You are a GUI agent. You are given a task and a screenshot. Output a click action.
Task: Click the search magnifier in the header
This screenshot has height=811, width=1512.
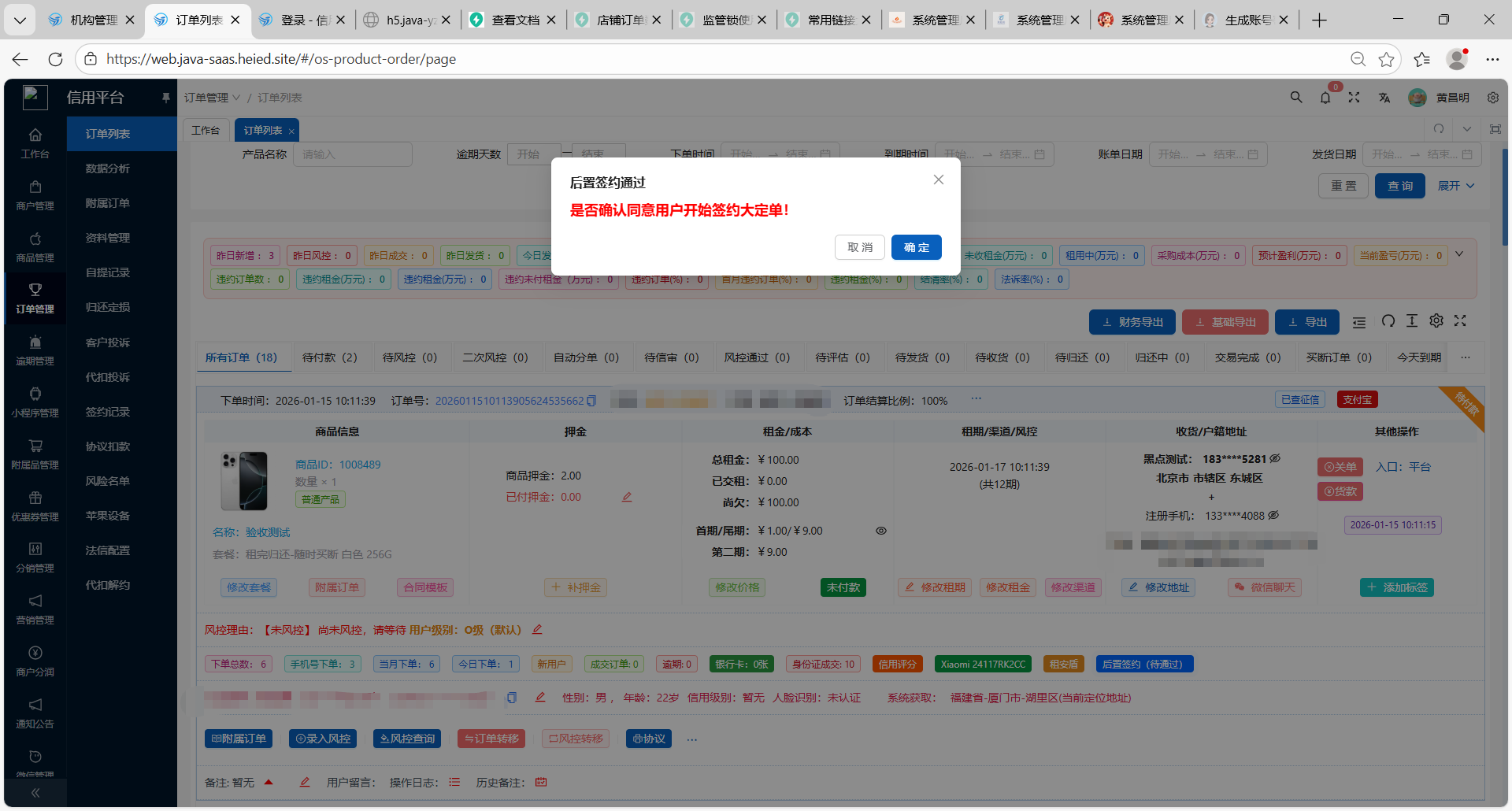coord(1295,98)
